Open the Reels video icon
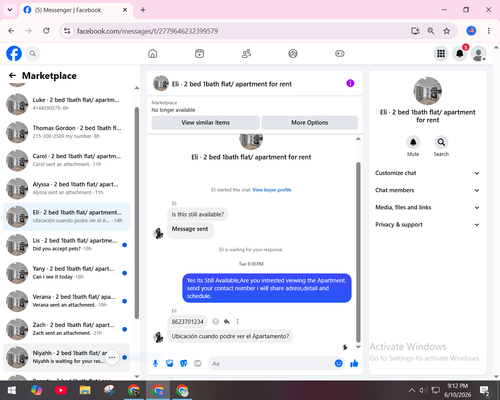Viewport: 500px width, 400px height. (x=199, y=53)
